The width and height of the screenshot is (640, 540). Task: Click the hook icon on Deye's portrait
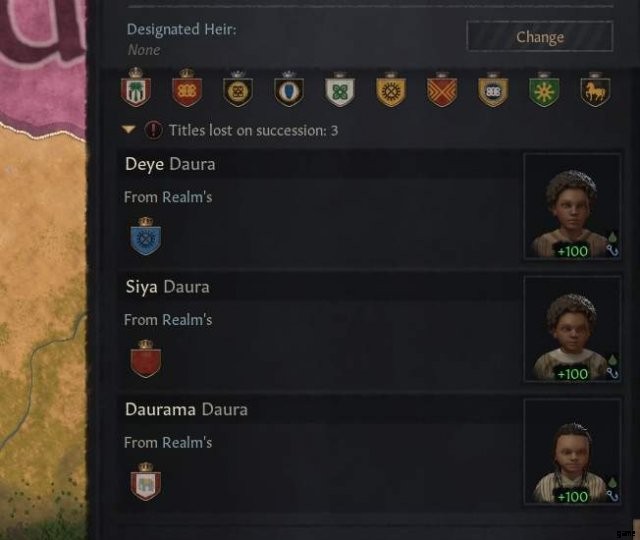click(x=613, y=250)
